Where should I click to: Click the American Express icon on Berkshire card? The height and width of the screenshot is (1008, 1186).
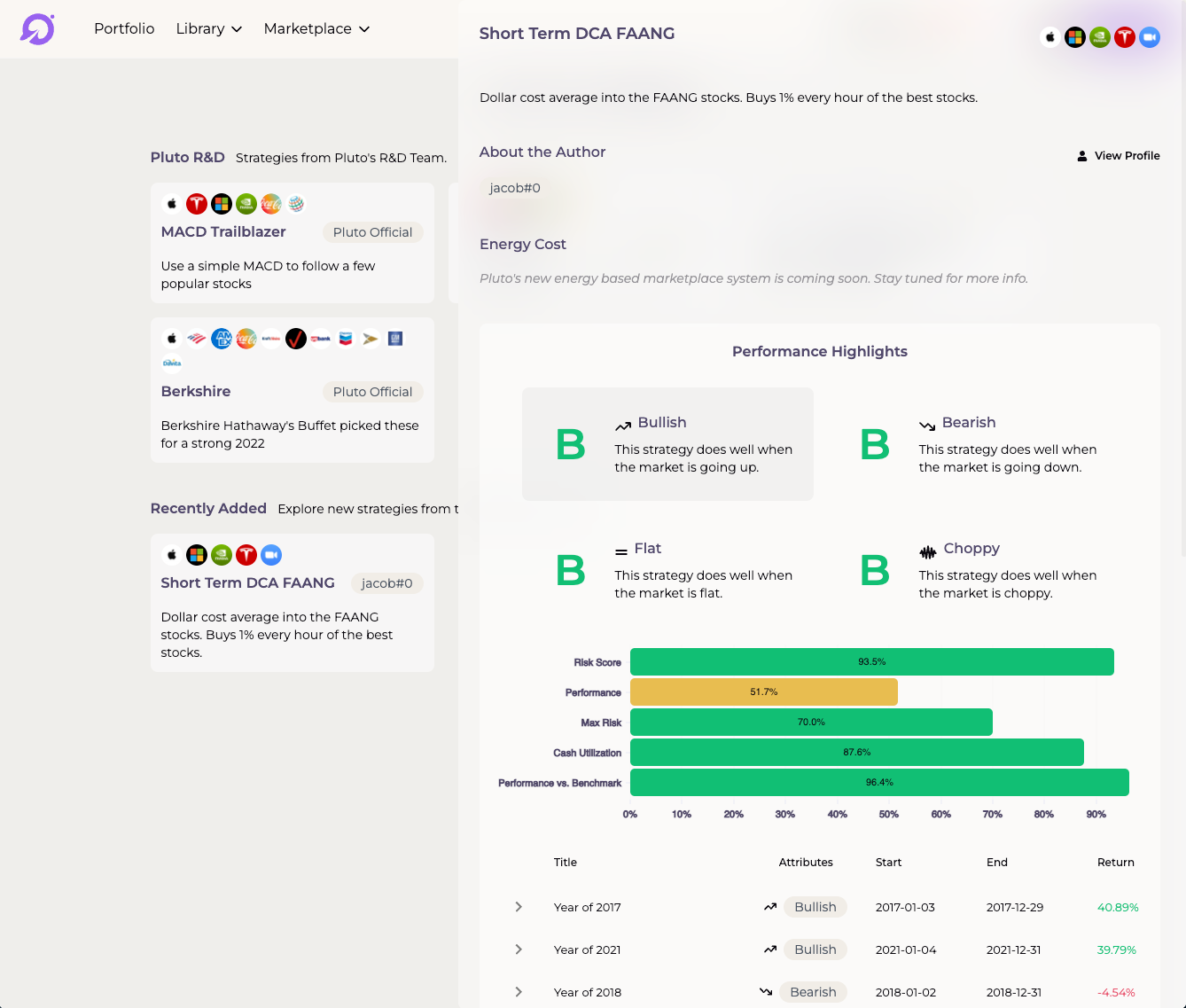(x=222, y=339)
